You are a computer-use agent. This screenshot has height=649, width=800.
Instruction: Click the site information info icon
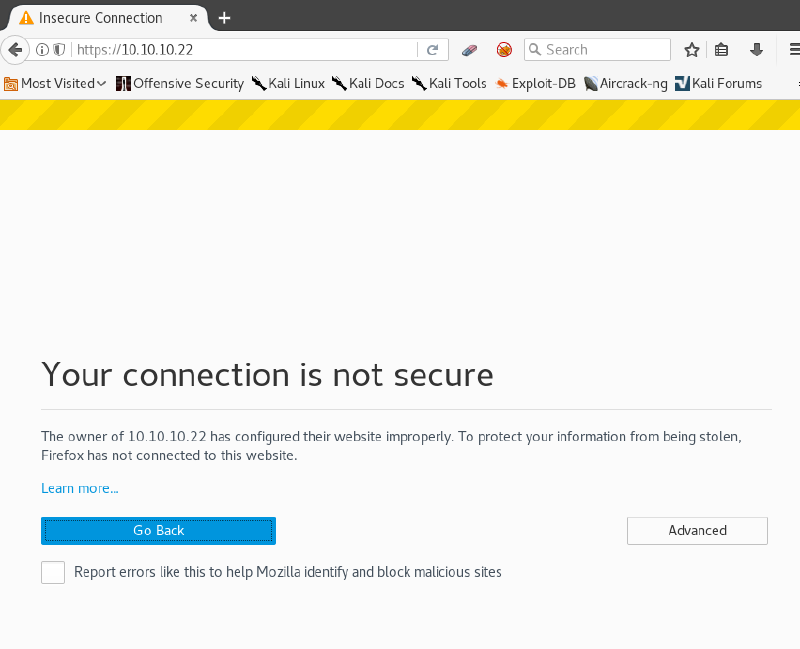pos(43,49)
